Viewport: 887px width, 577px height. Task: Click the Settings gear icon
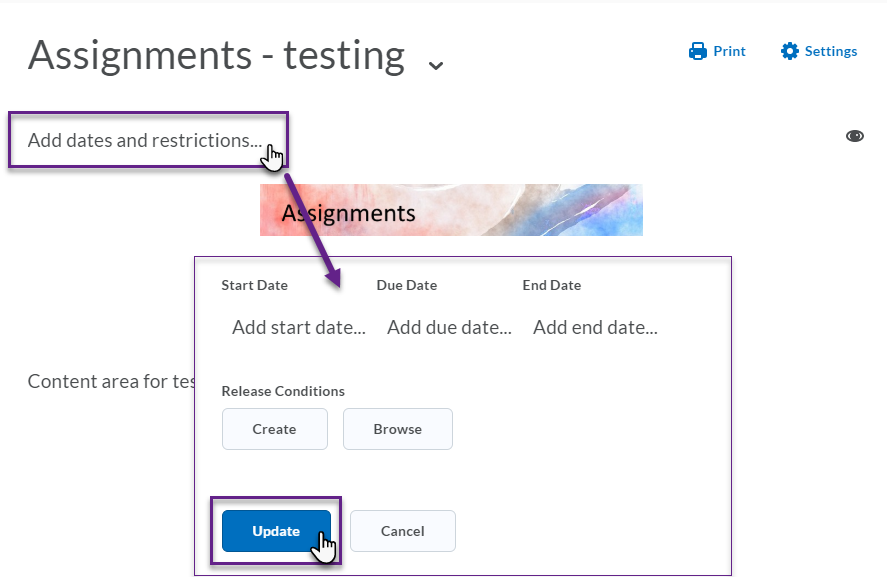tap(790, 51)
